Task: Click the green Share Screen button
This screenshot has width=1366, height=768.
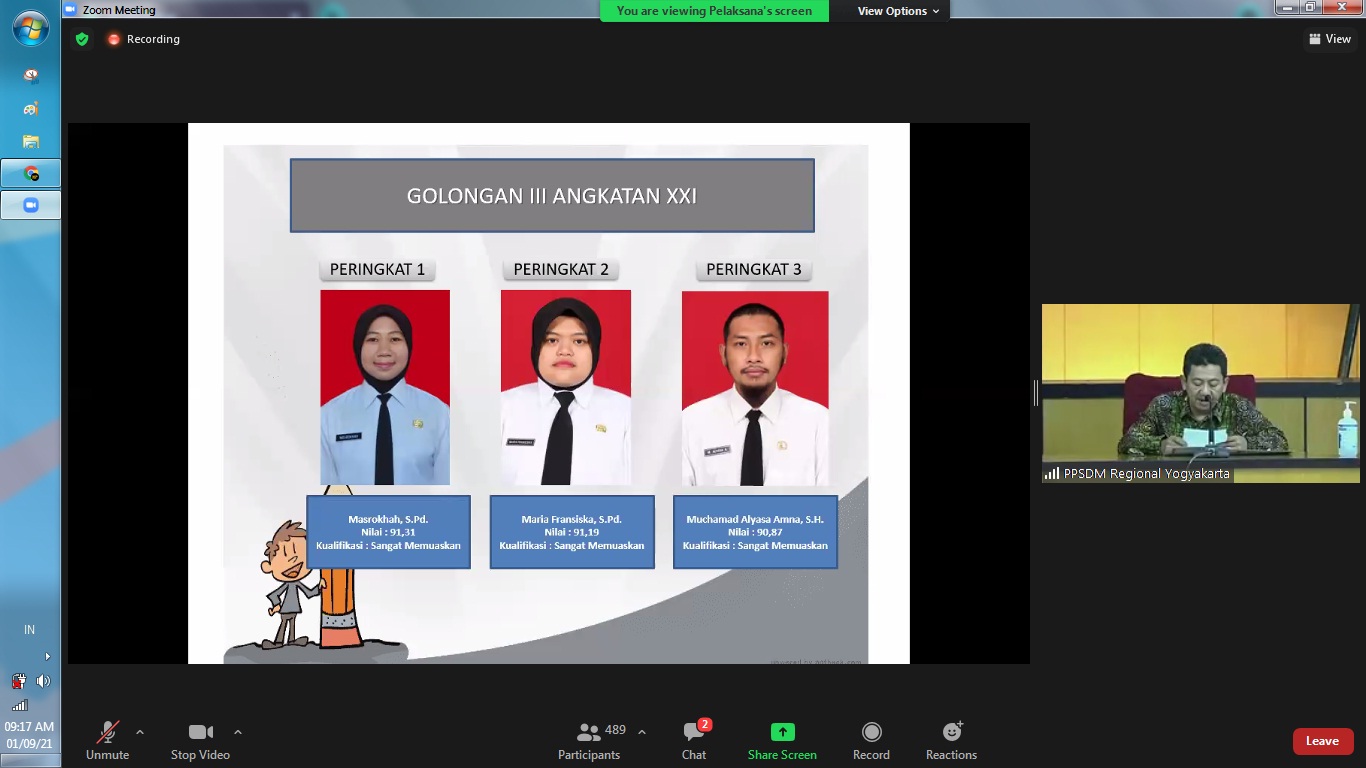Action: tap(782, 741)
